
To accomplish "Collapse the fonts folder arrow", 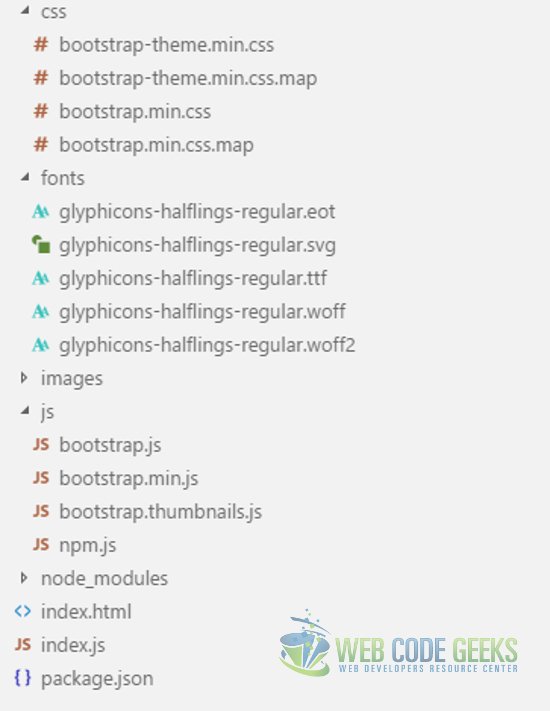I will (25, 177).
